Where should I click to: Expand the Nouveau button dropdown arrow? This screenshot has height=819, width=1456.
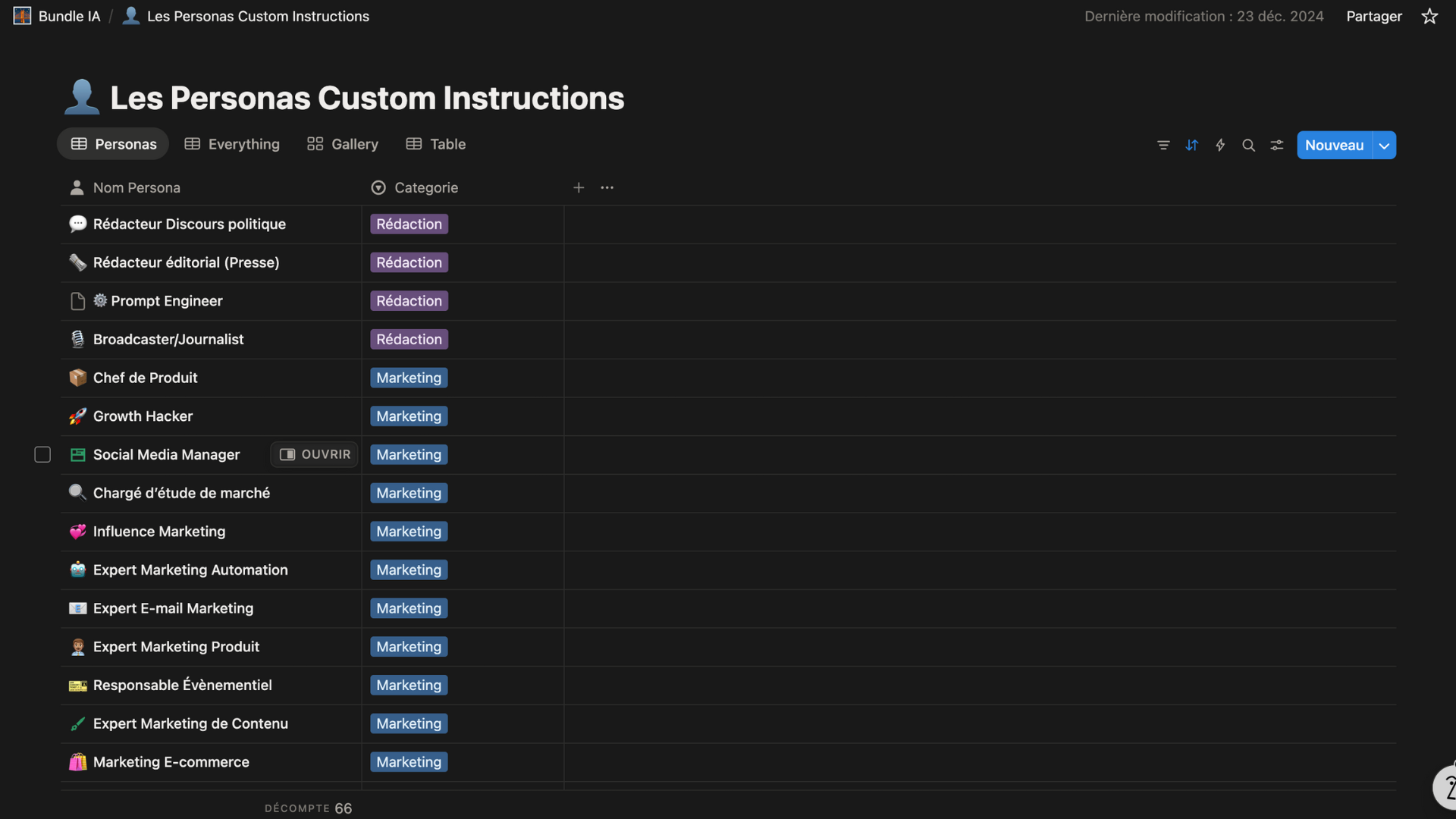[1384, 145]
